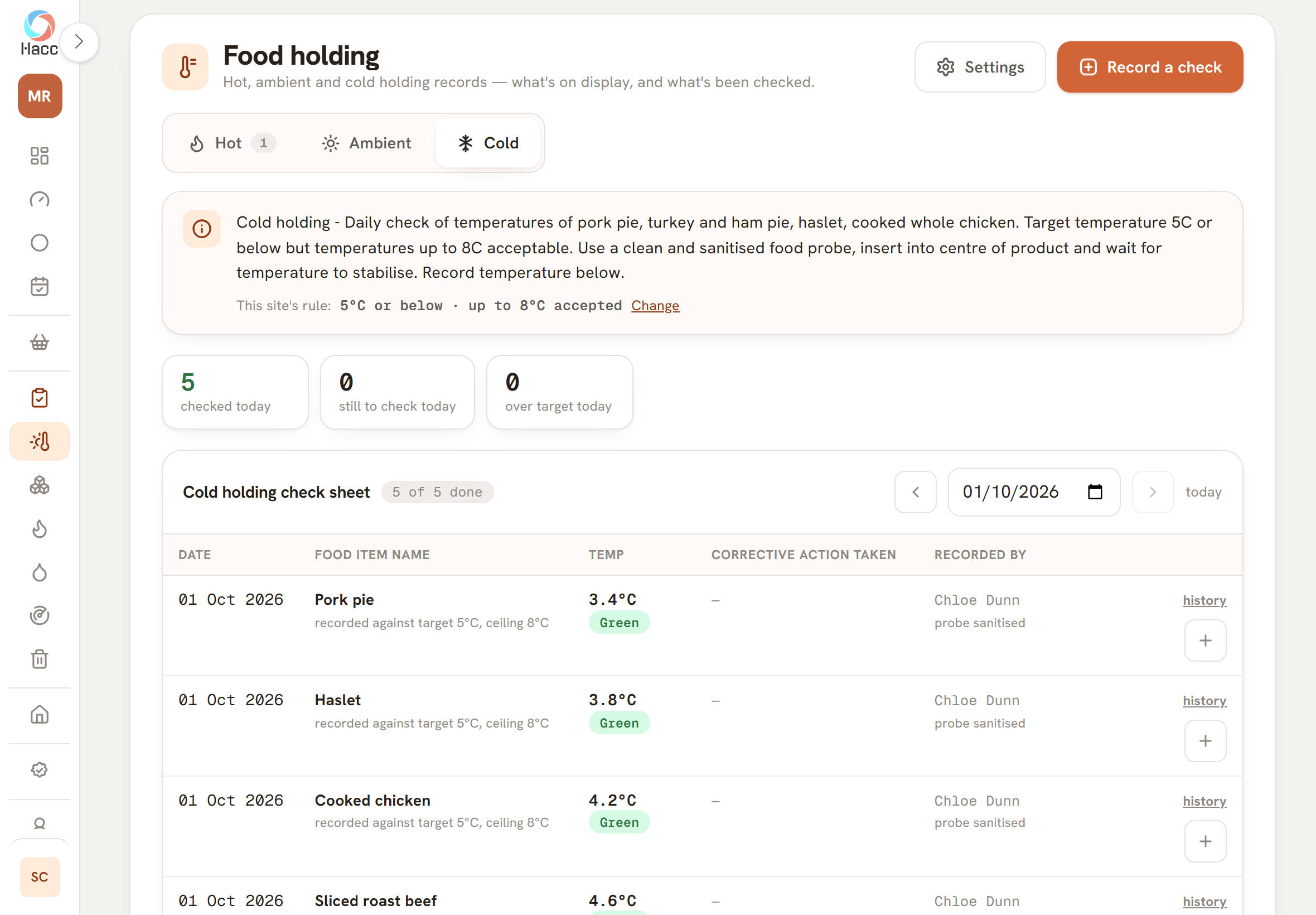Open the flame icon in sidebar
The image size is (1316, 915).
pyautogui.click(x=40, y=529)
